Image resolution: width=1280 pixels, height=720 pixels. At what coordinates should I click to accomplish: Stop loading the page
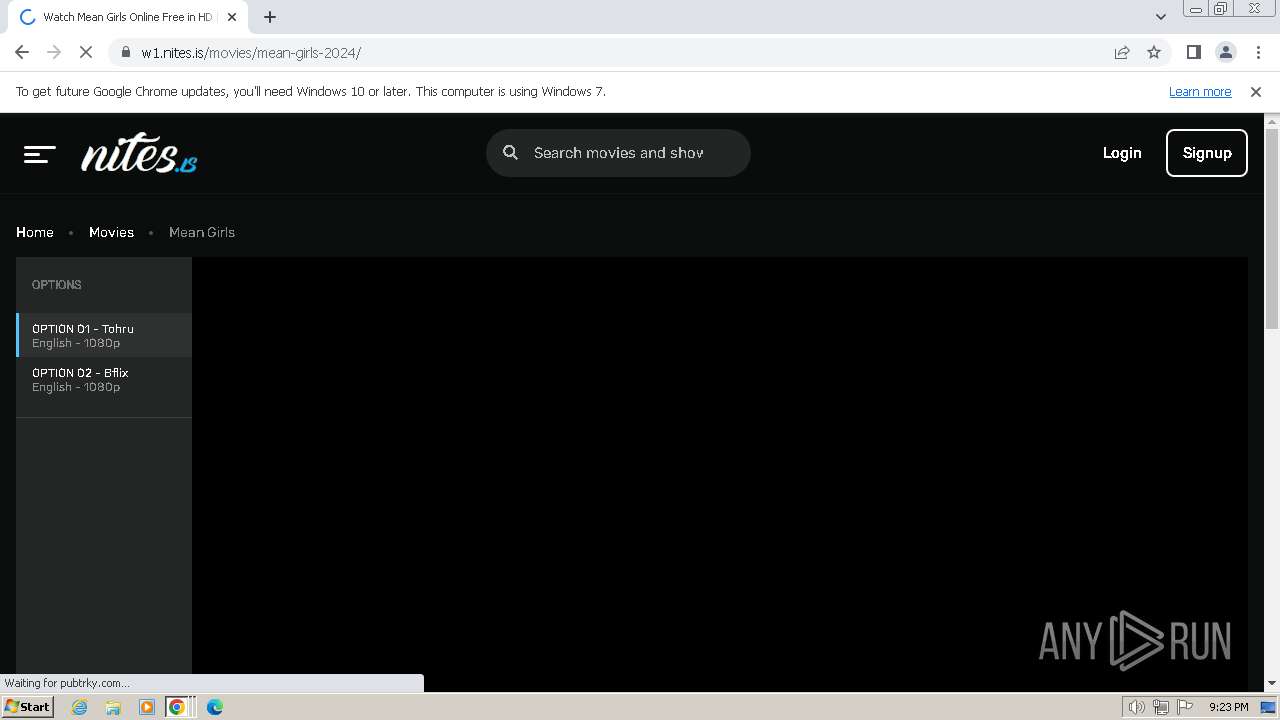coord(86,52)
